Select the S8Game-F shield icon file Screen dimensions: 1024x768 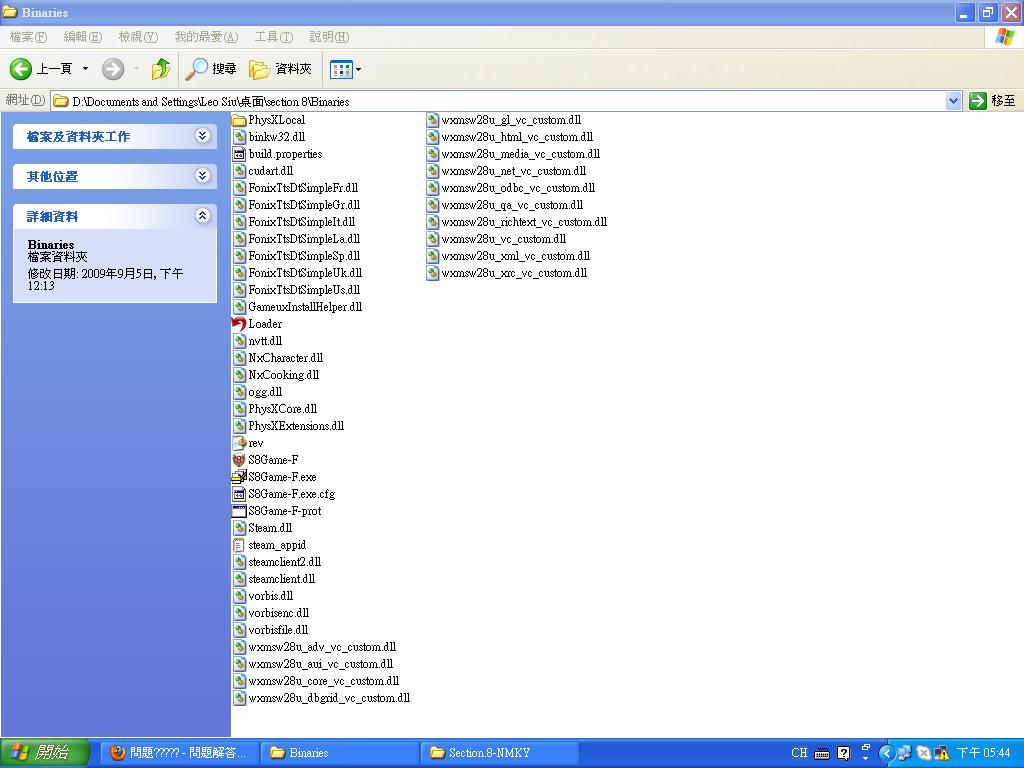pos(272,460)
